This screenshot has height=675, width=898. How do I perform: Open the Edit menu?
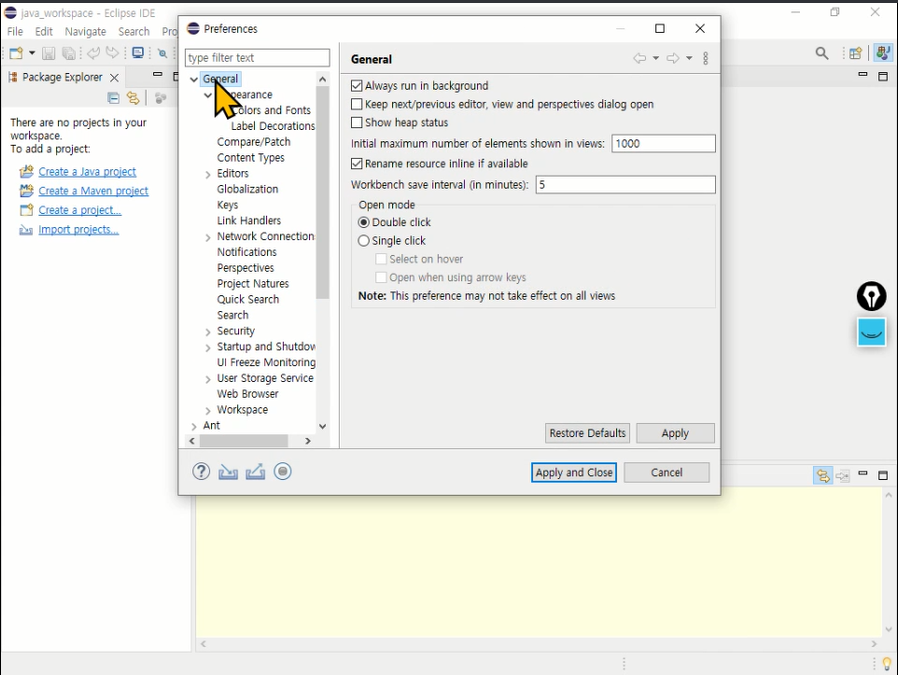(44, 31)
